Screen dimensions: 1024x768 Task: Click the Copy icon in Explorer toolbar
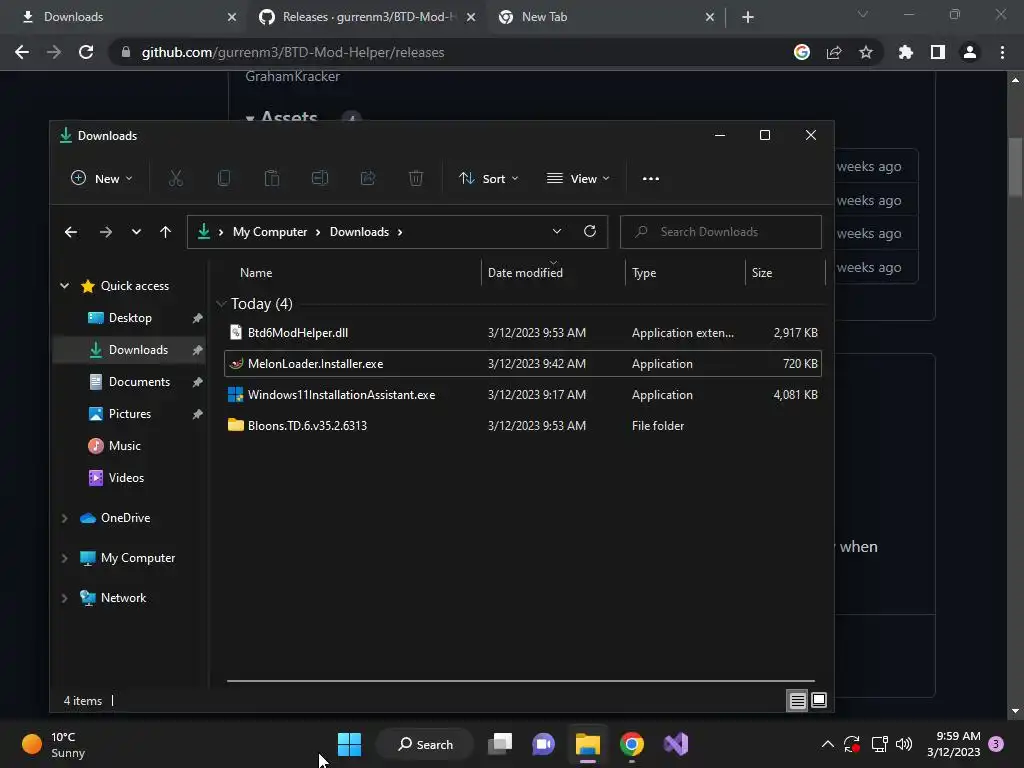[223, 178]
